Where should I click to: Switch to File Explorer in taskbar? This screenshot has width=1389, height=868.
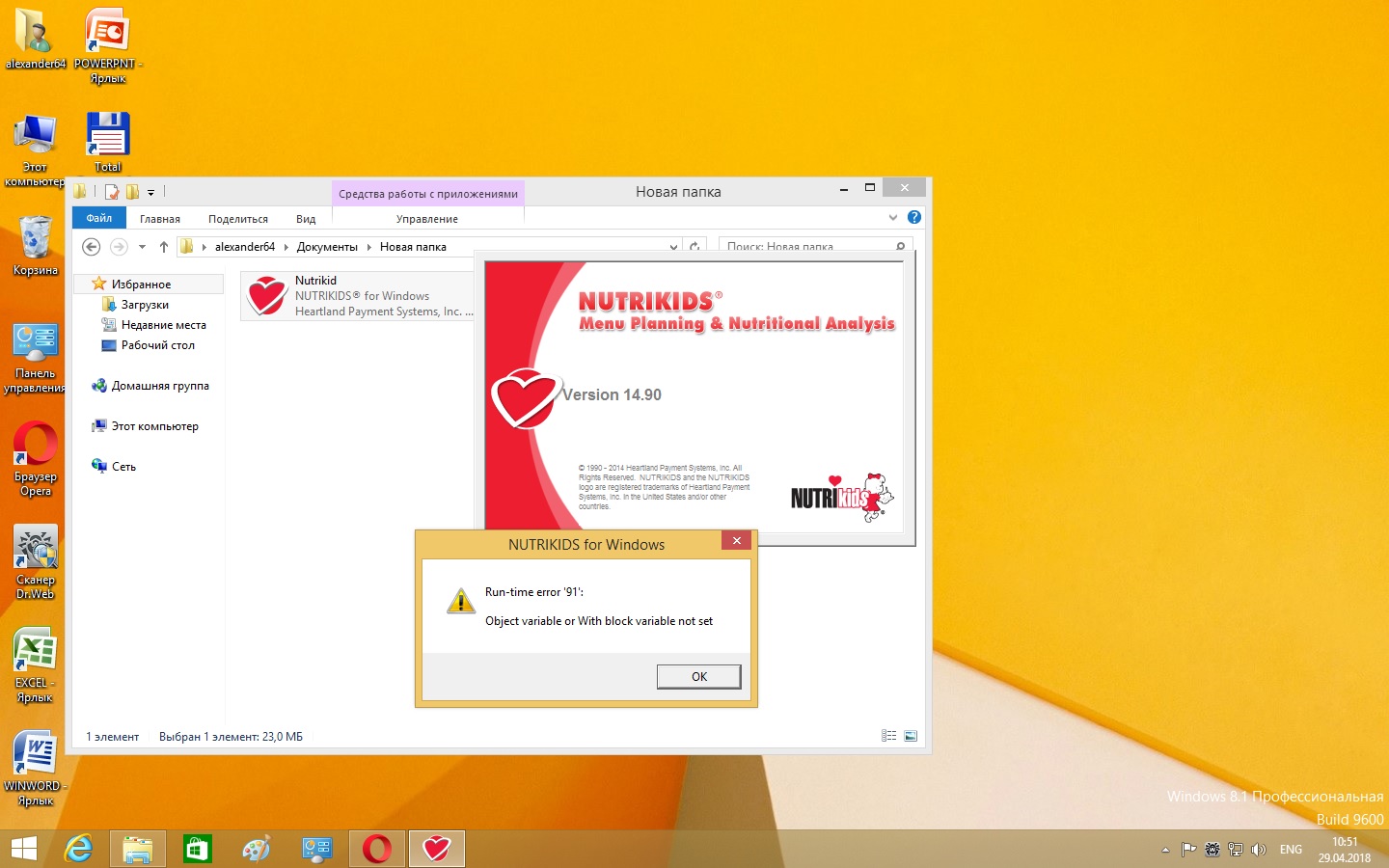tap(138, 849)
